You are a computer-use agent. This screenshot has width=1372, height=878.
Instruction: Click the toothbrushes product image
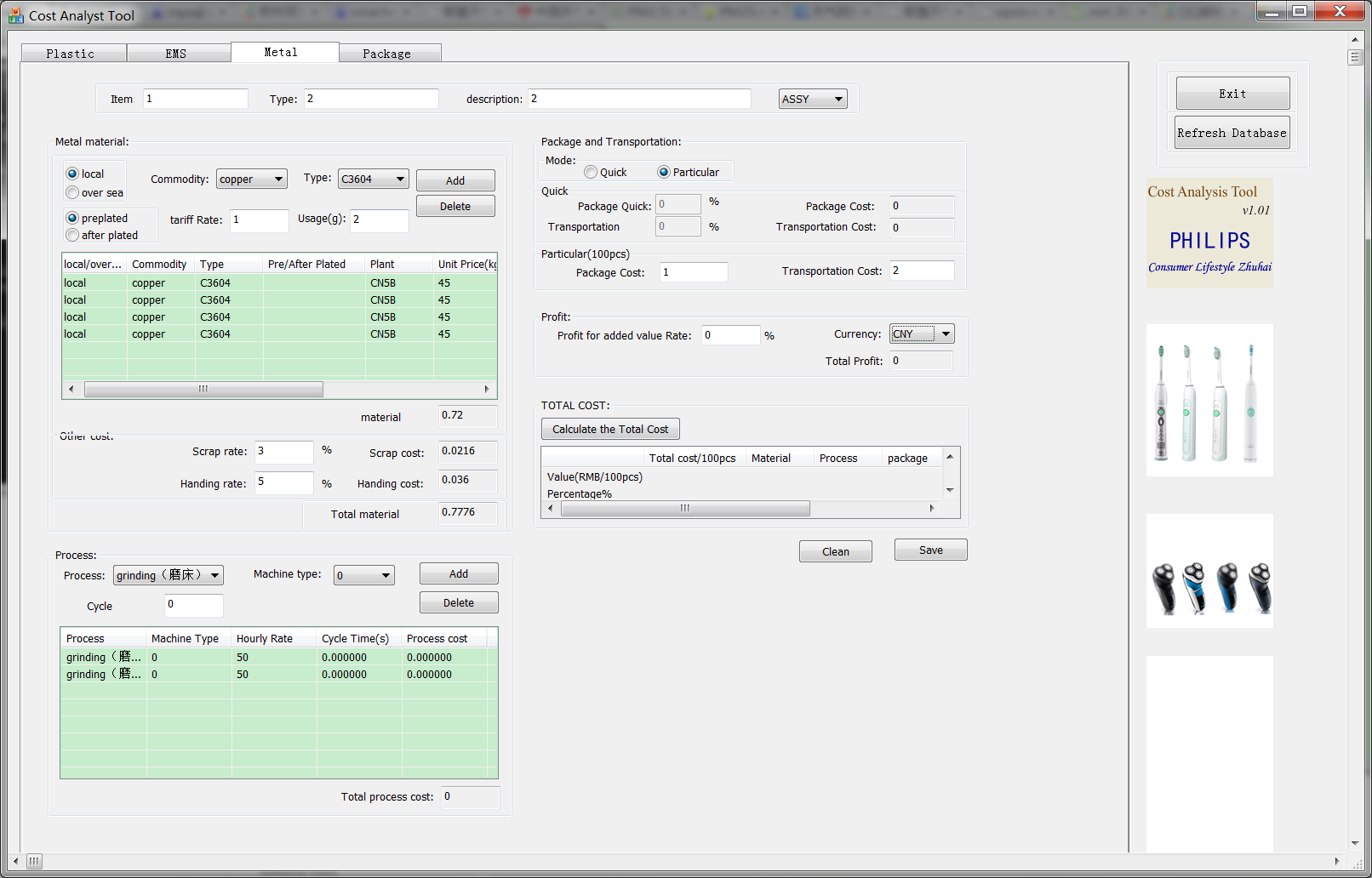1209,400
